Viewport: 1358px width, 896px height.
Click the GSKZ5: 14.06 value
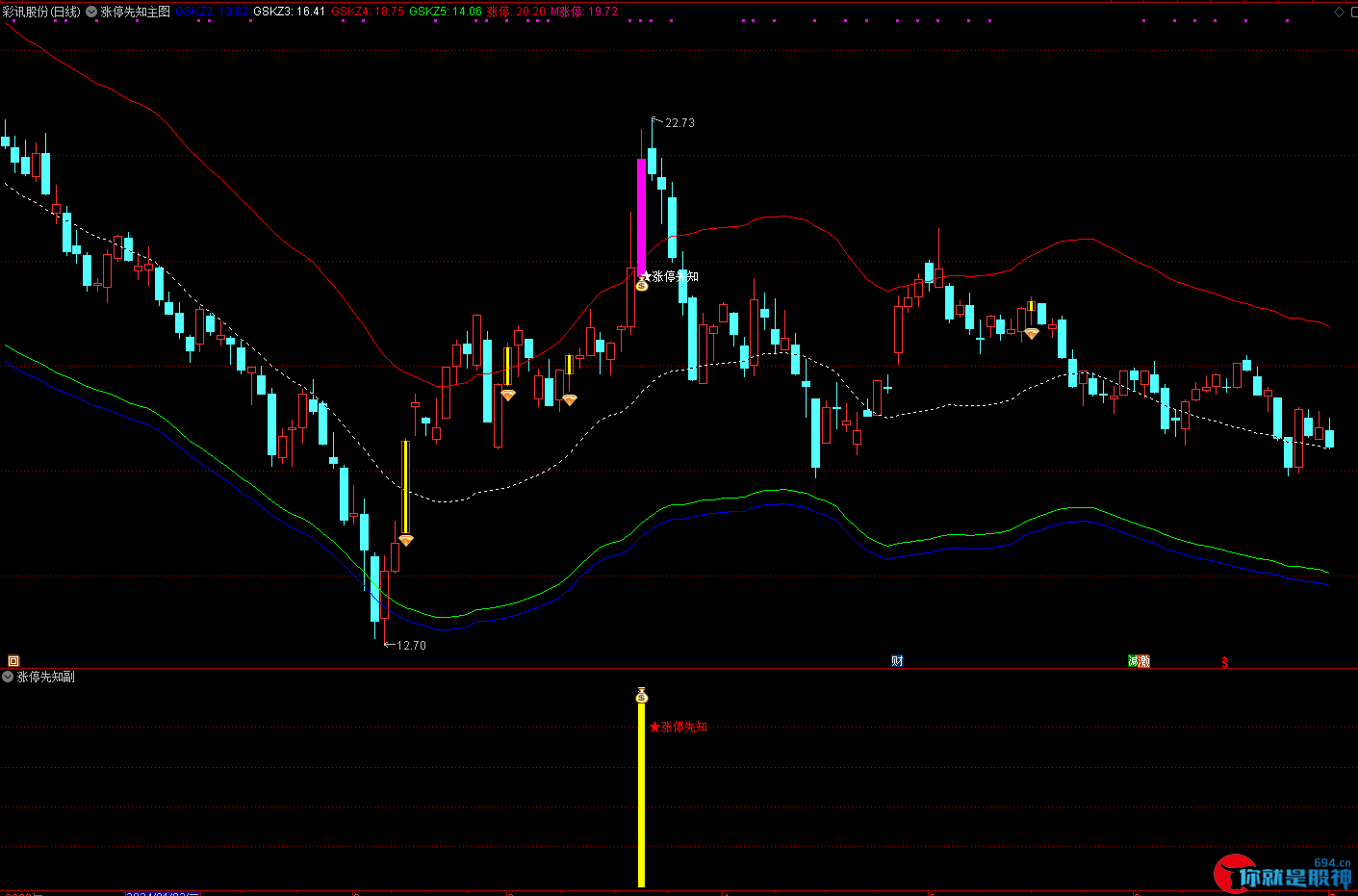[446, 12]
